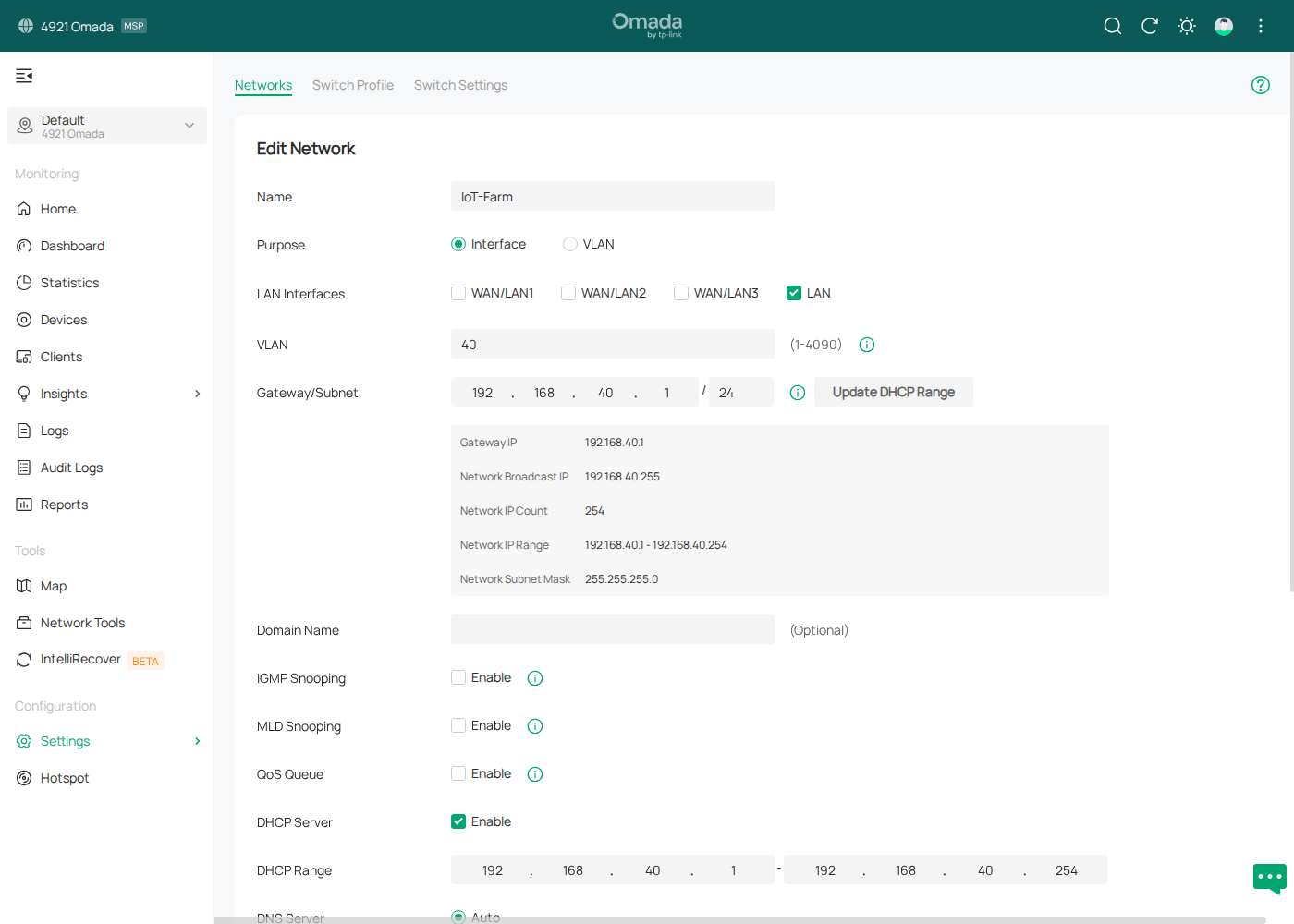Screen dimensions: 1294x924
Task: Toggle the light/dark theme sun icon
Action: pyautogui.click(x=1187, y=26)
